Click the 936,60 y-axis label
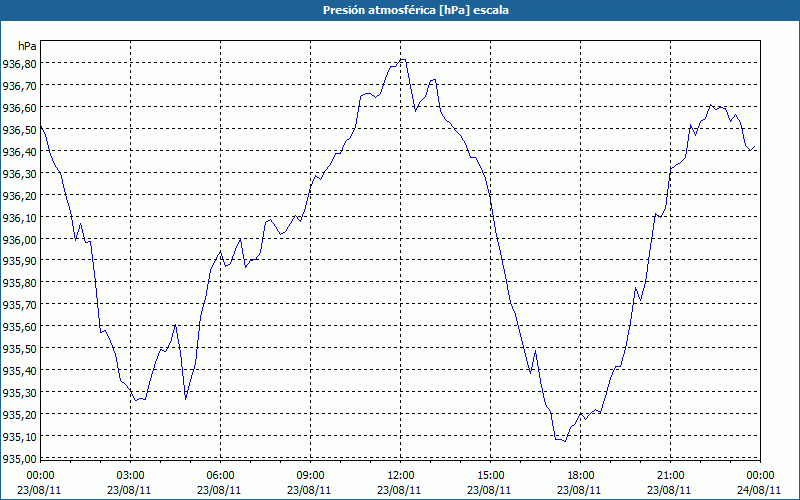 (19, 108)
